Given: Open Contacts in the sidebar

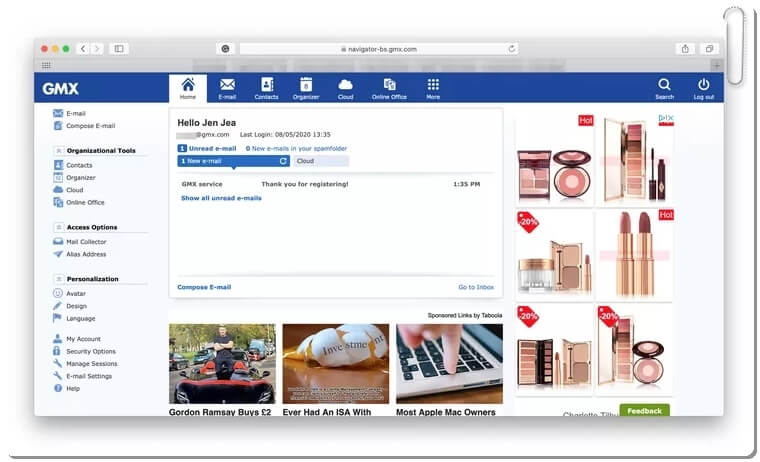Looking at the screenshot, I should (x=73, y=165).
